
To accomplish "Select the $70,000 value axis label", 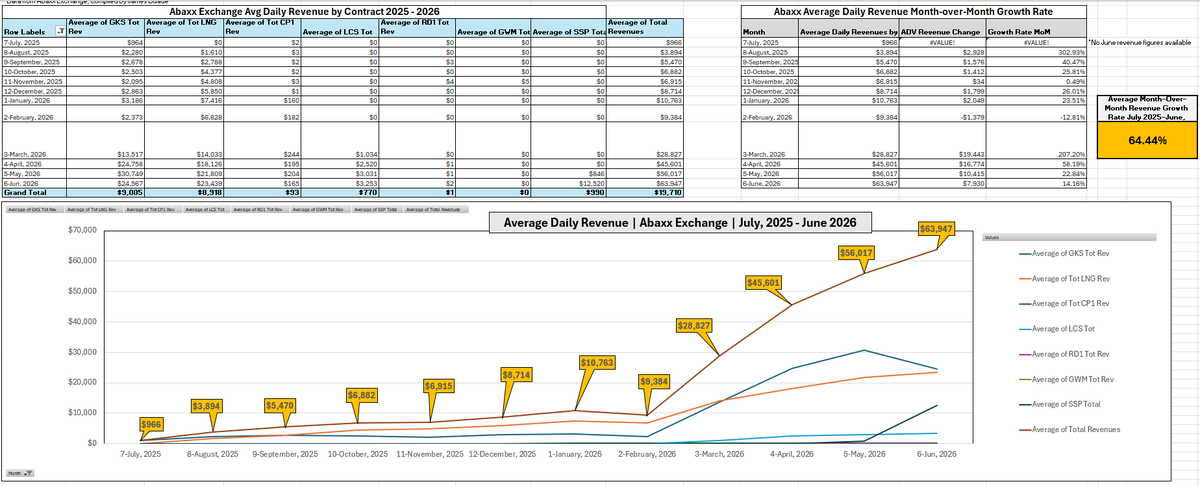I will (81, 231).
